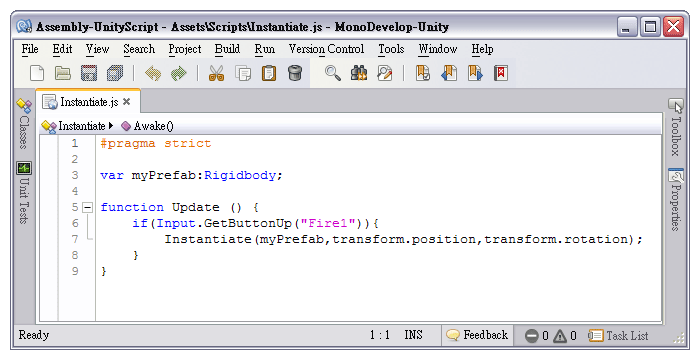Open the Instantiate class breadcrumb dropdown

point(77,126)
